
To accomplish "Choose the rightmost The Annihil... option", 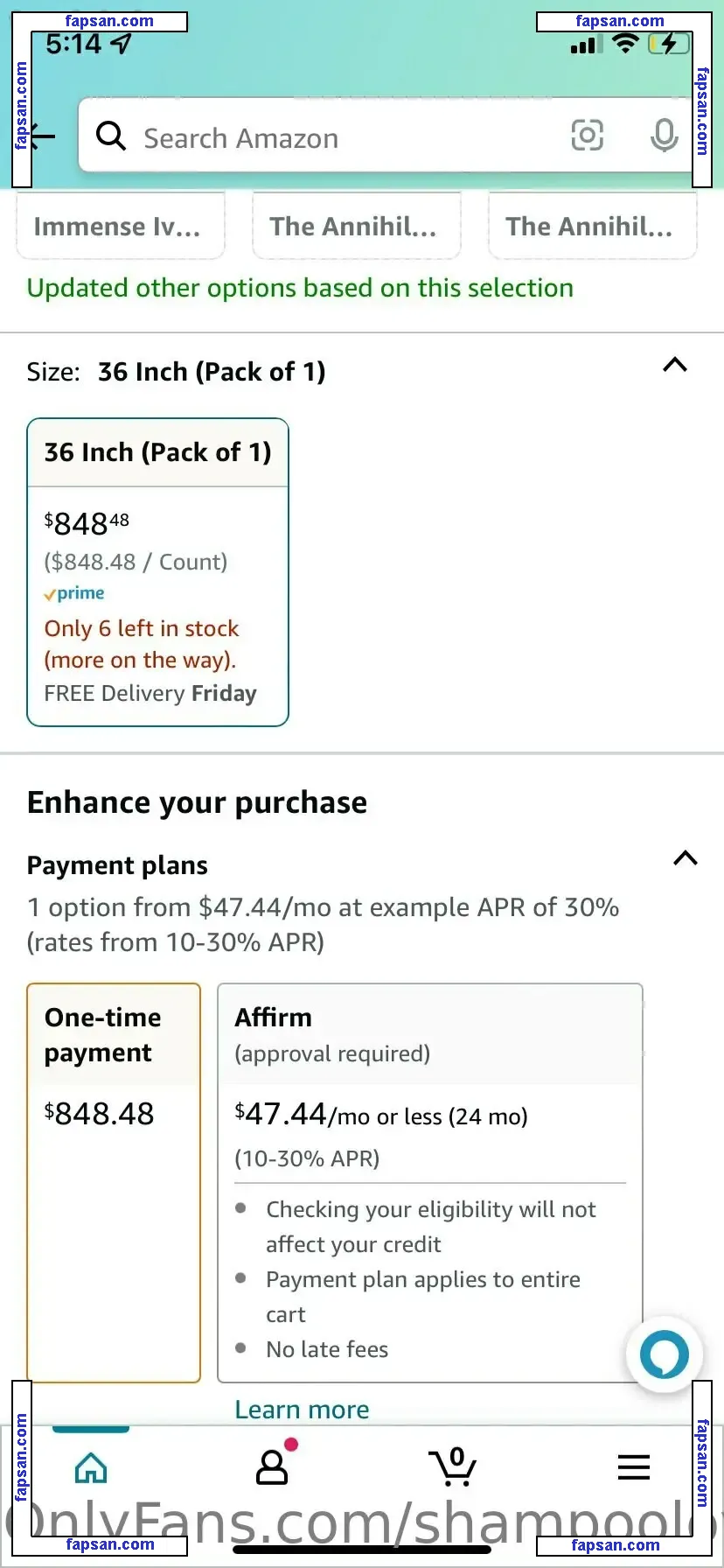I will (592, 227).
